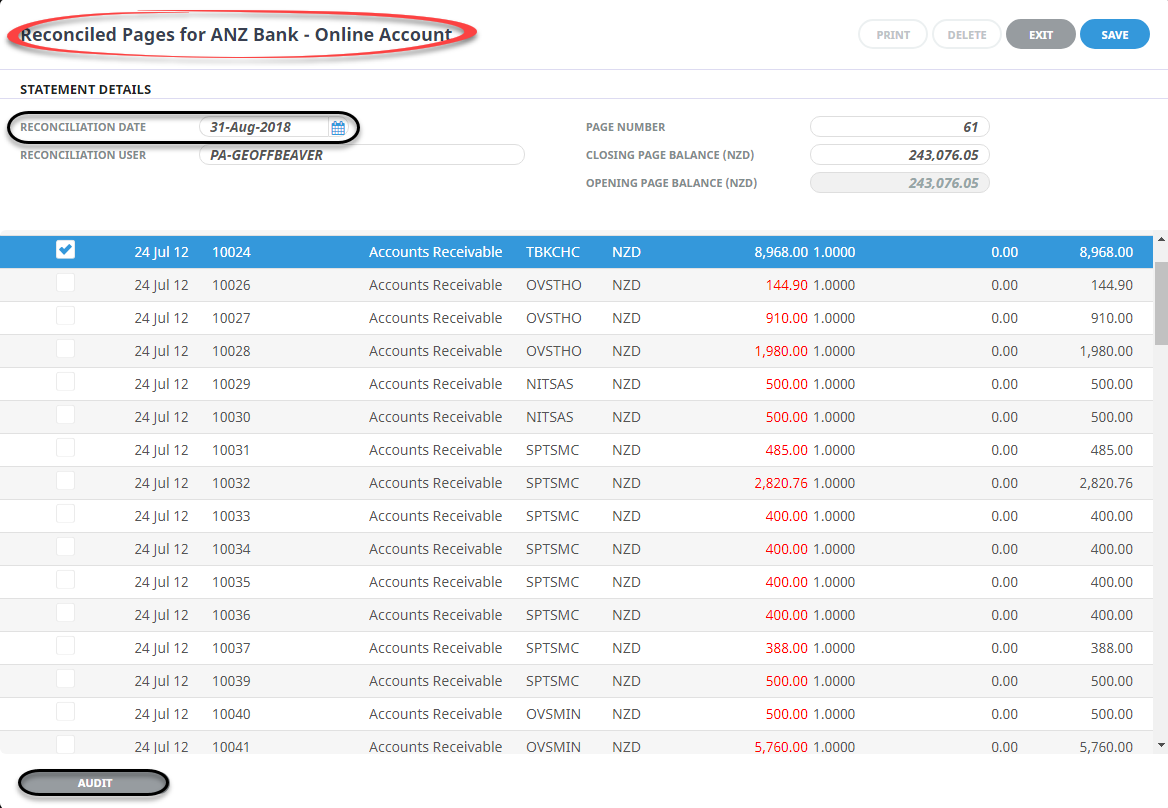
Task: Click the 24 Jul 12 date in row 10033
Action: (x=162, y=516)
